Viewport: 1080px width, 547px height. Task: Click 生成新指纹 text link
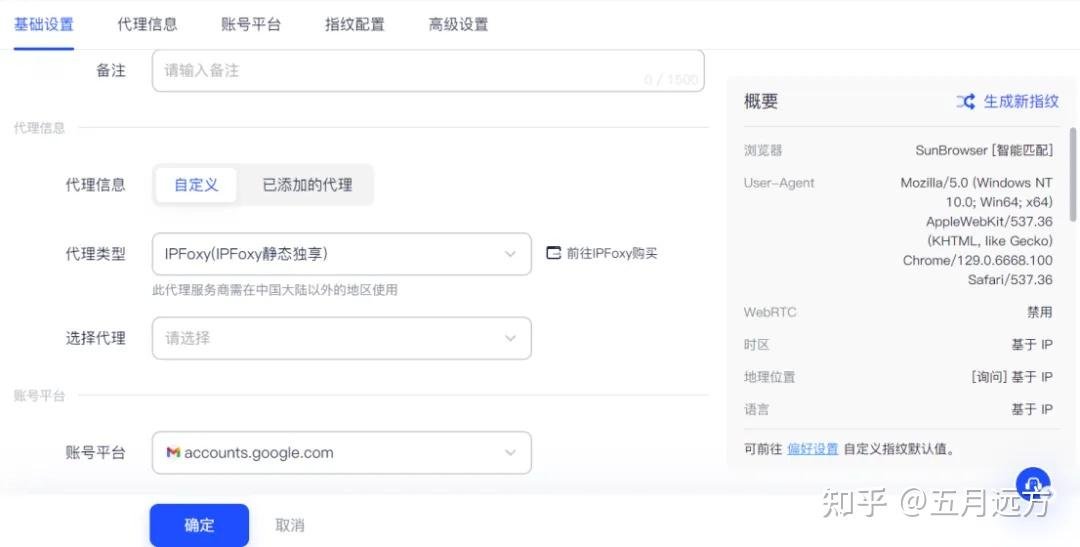(1021, 102)
